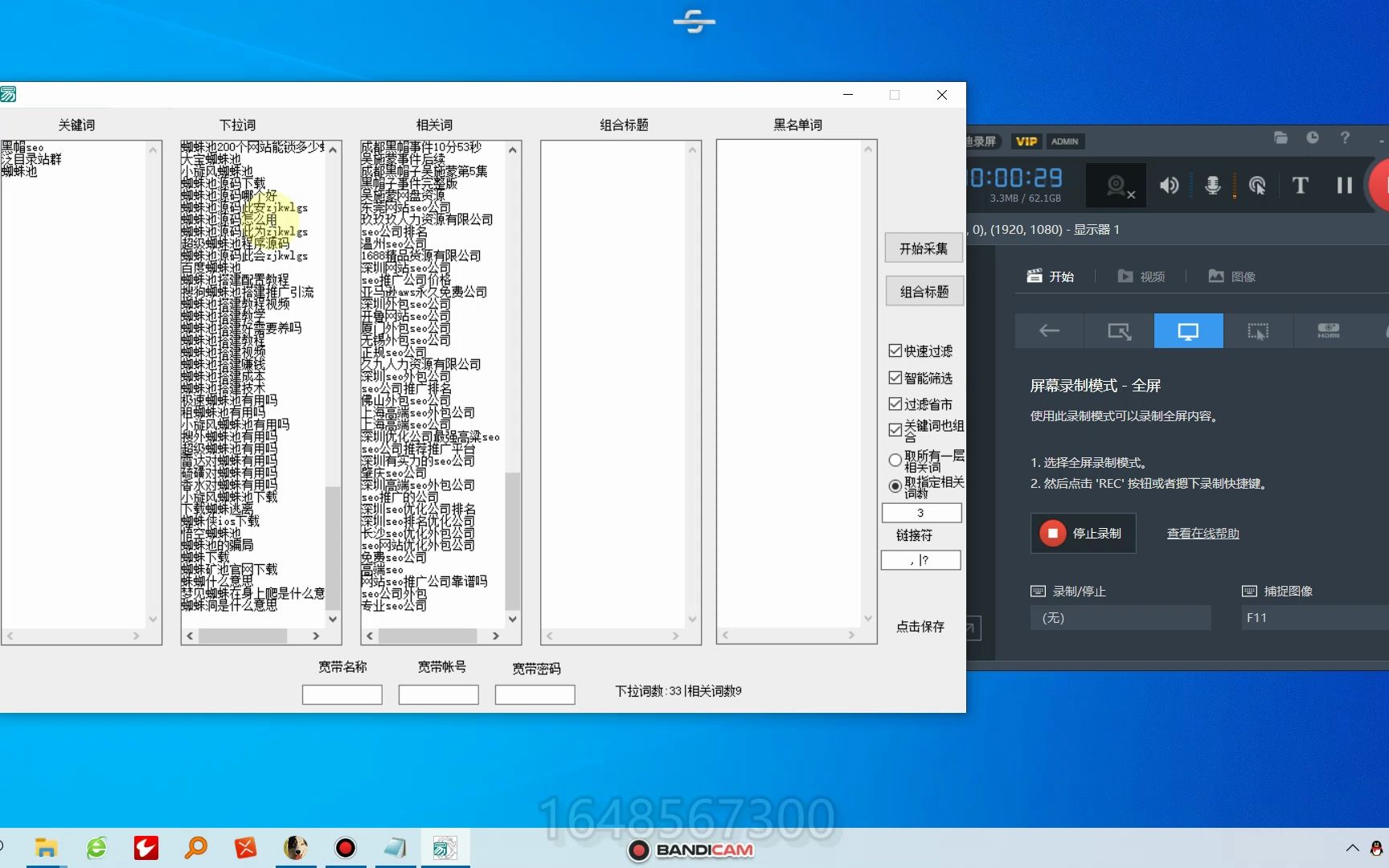Click the 宽带密码 input field
The height and width of the screenshot is (868, 1389).
pos(535,694)
